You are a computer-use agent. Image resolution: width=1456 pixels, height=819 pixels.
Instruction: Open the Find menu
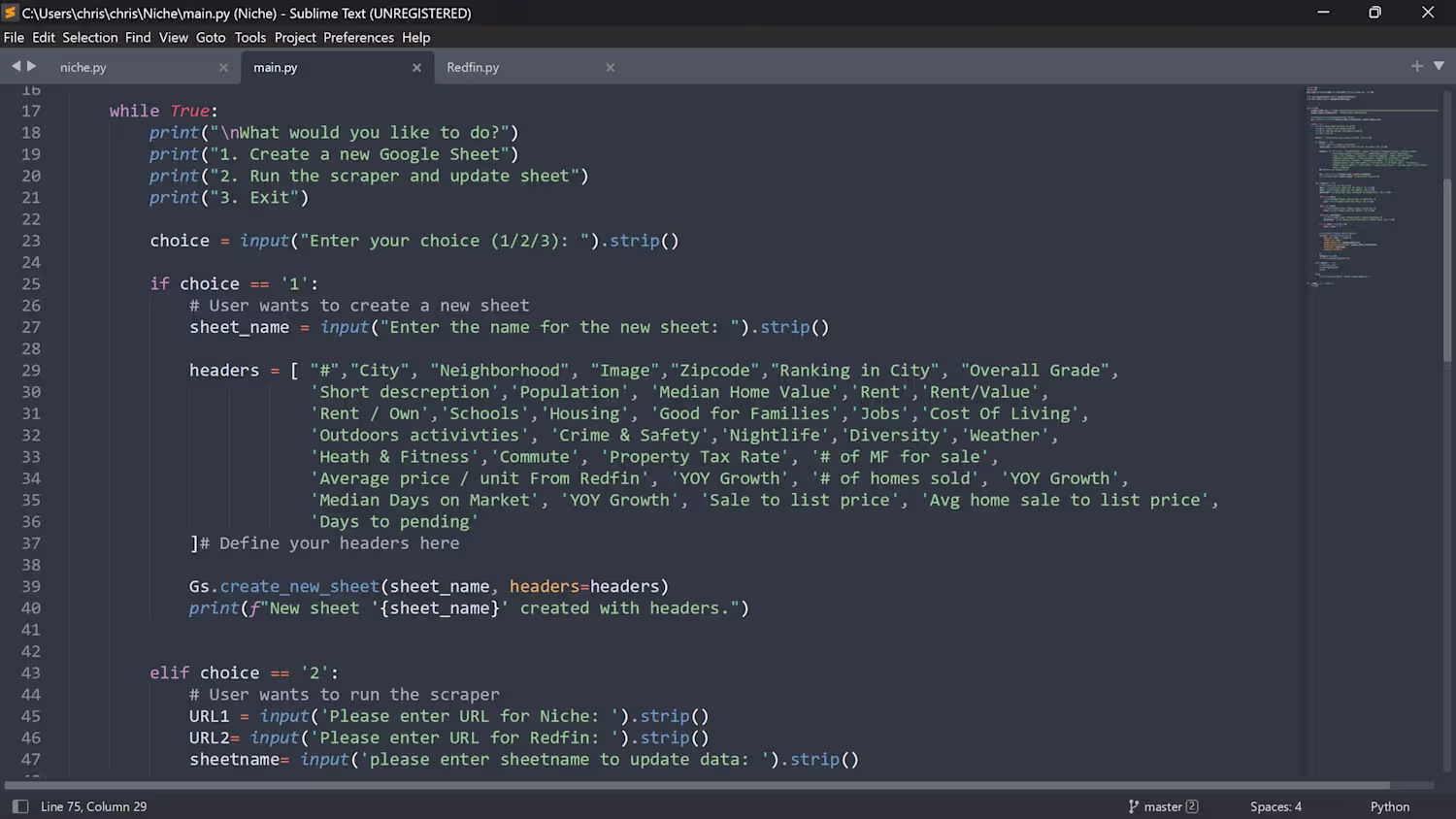(x=138, y=37)
